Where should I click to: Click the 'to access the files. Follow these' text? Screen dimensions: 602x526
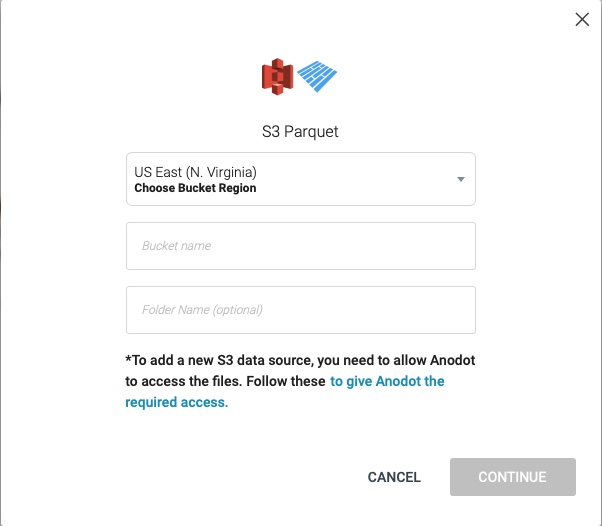pyautogui.click(x=225, y=381)
